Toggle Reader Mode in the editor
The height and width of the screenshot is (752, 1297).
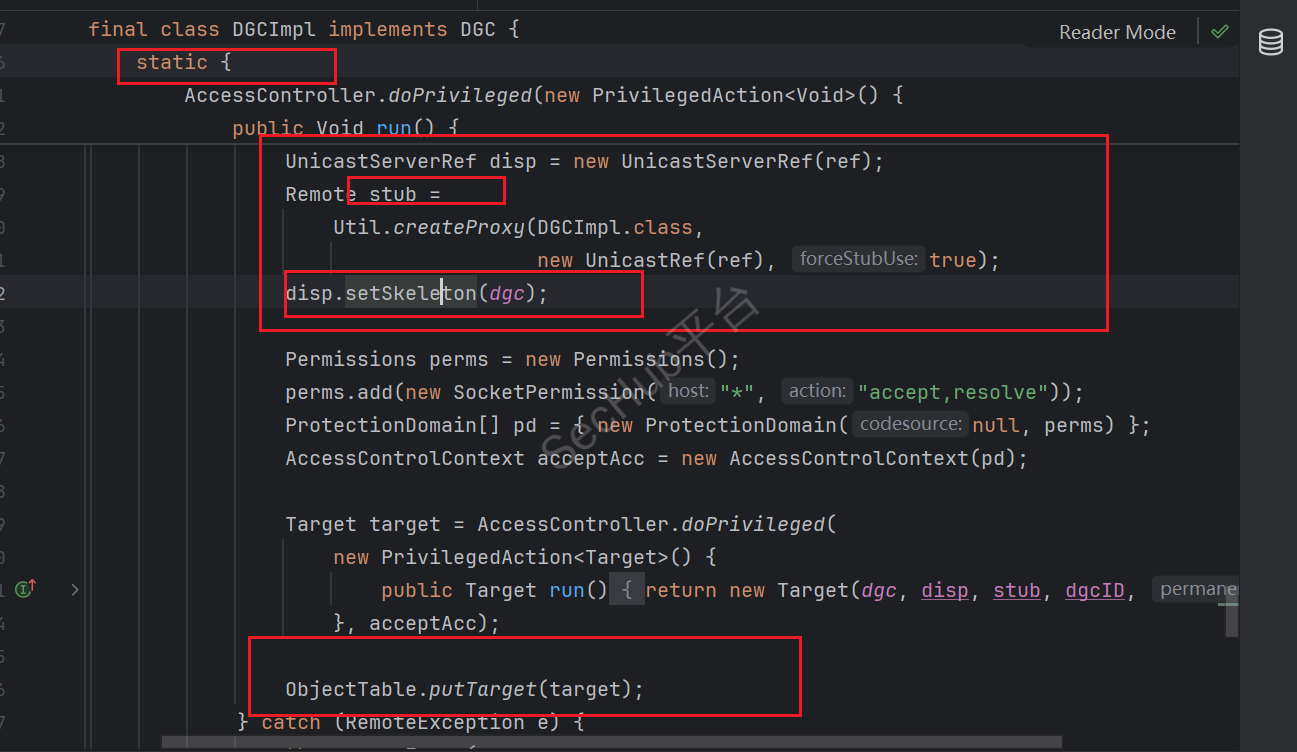coord(1116,32)
